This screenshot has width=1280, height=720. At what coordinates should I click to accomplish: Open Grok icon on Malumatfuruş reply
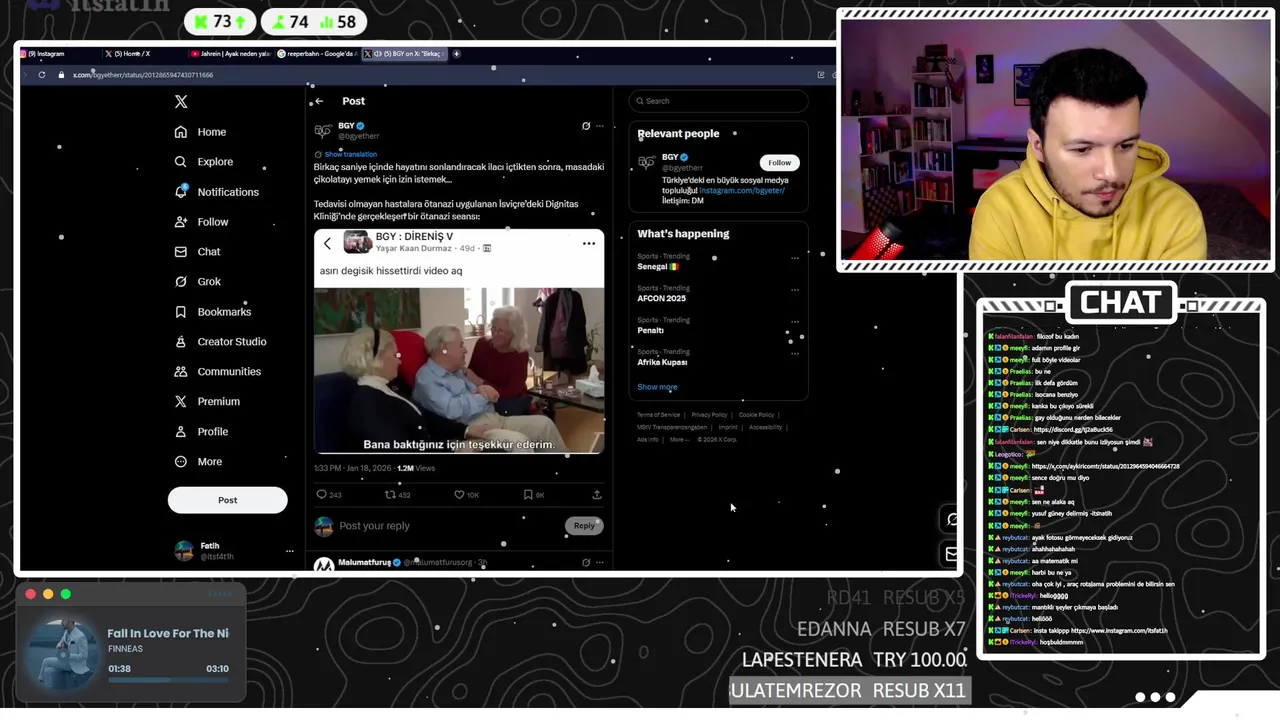(586, 563)
